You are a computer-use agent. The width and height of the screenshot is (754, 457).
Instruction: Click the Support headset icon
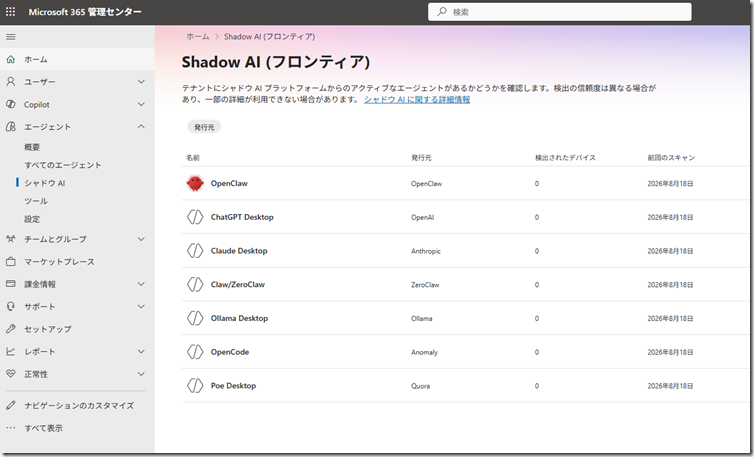11,306
